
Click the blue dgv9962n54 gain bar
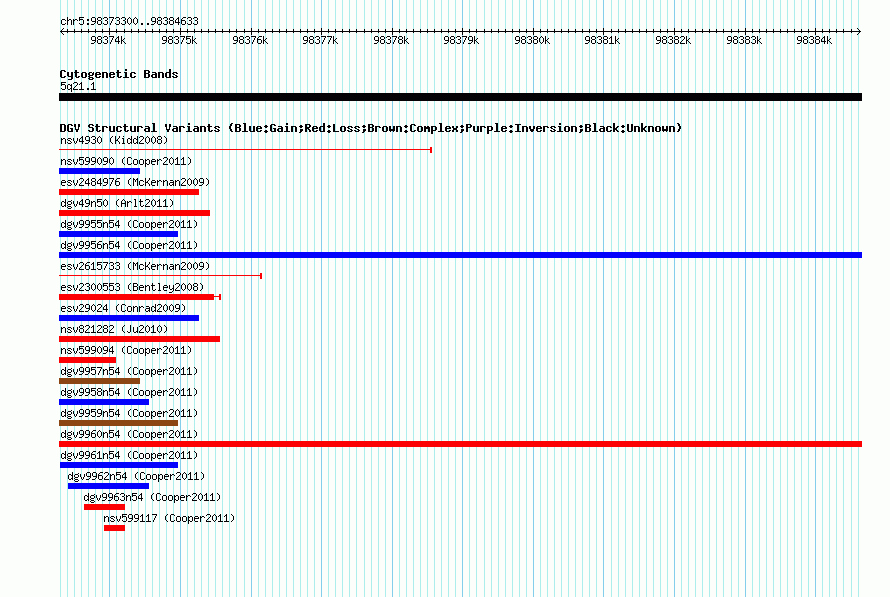[108, 486]
